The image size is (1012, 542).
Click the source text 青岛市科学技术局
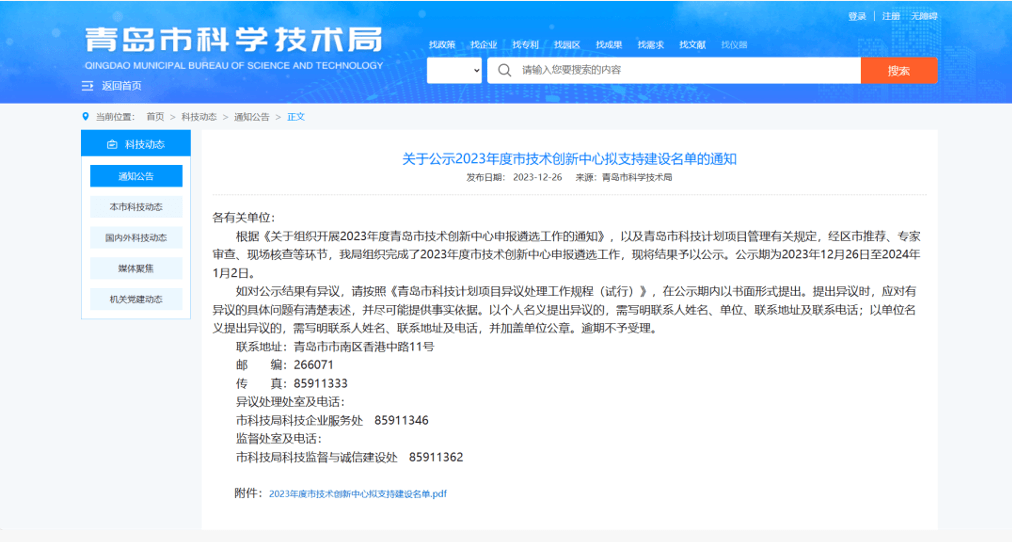point(637,177)
